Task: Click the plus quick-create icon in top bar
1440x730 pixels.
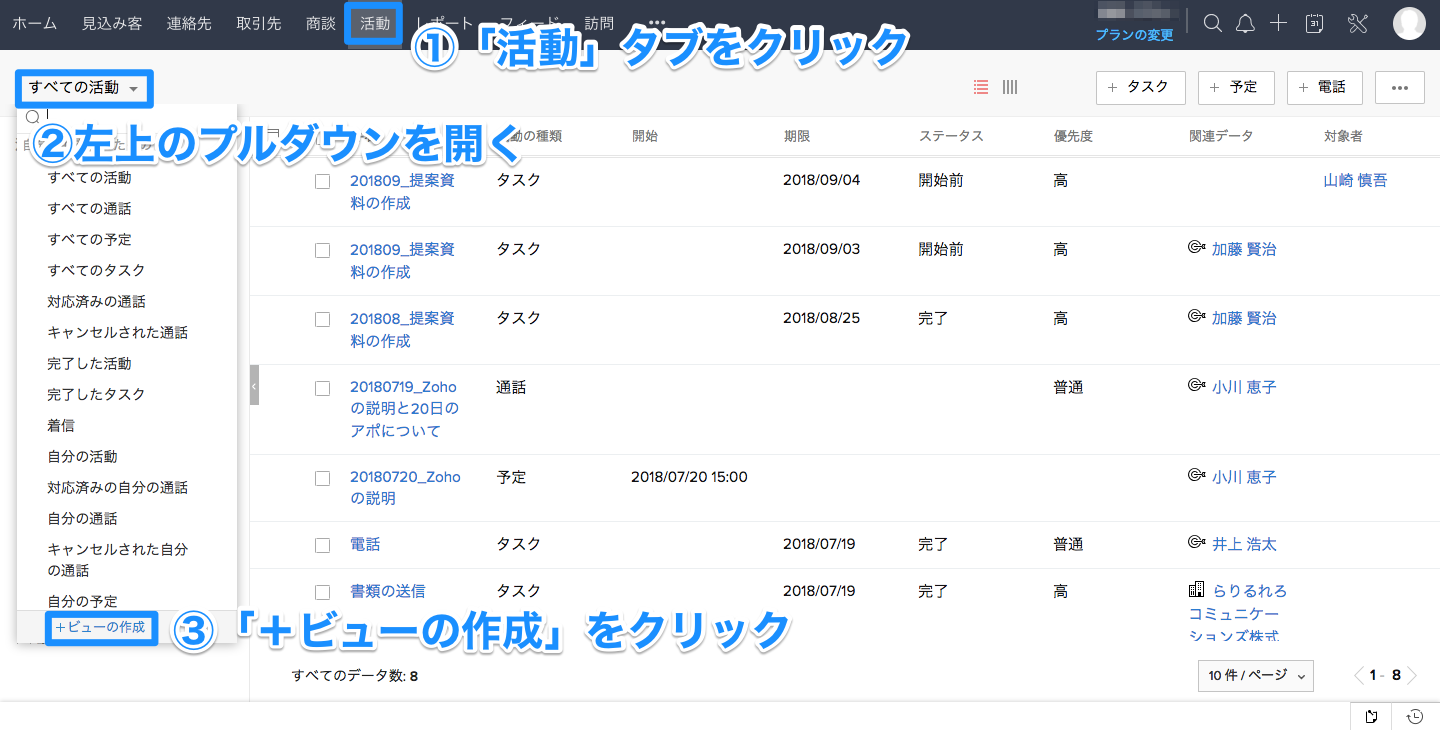Action: 1278,23
